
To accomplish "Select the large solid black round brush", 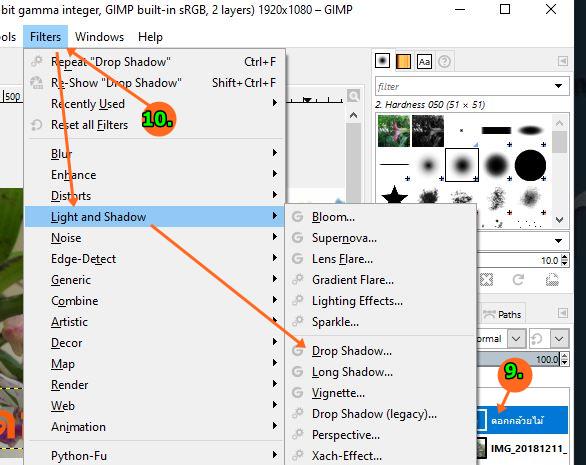I will click(x=530, y=165).
